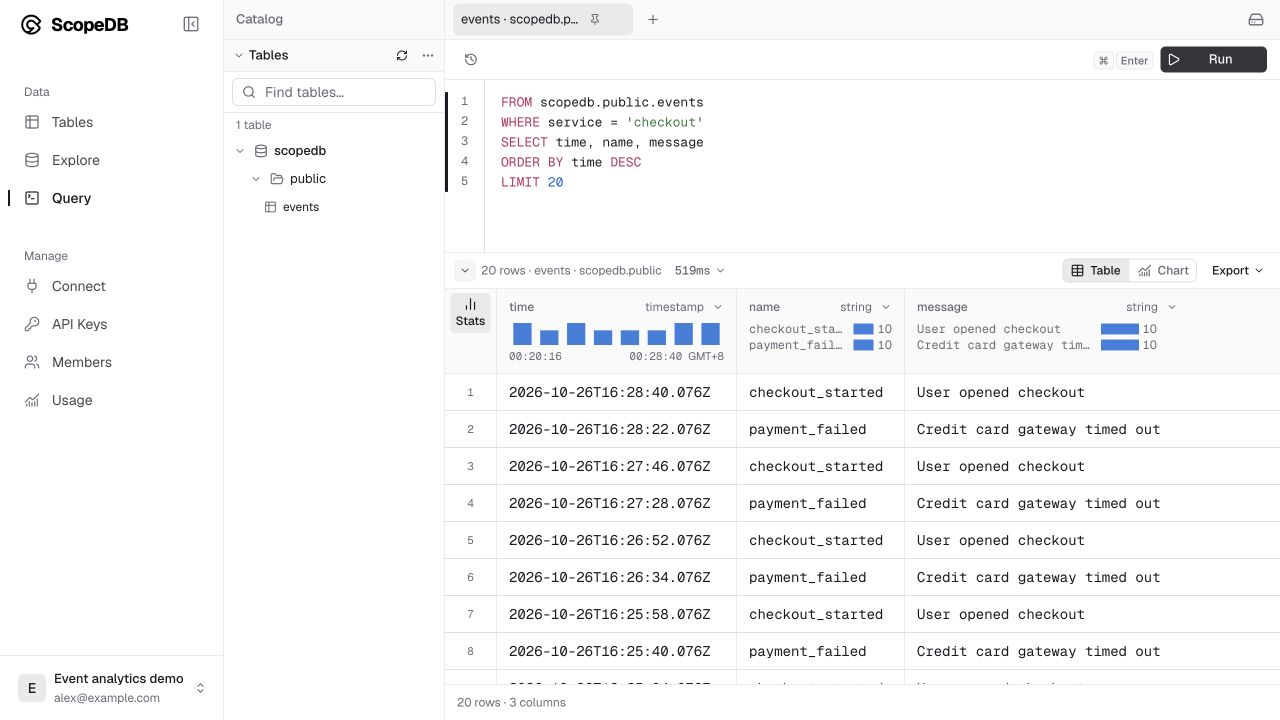Screen dimensions: 1280x720
Task: Switch results to Chart view
Action: coord(1163,271)
